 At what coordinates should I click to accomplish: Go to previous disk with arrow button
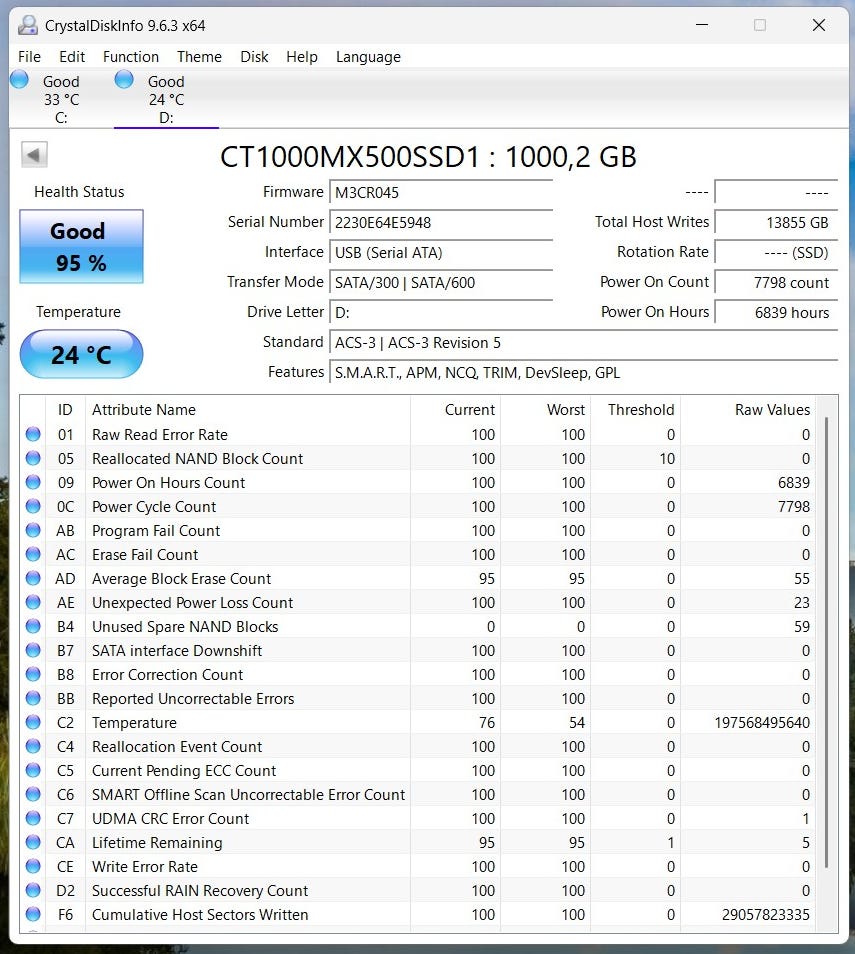pyautogui.click(x=34, y=155)
